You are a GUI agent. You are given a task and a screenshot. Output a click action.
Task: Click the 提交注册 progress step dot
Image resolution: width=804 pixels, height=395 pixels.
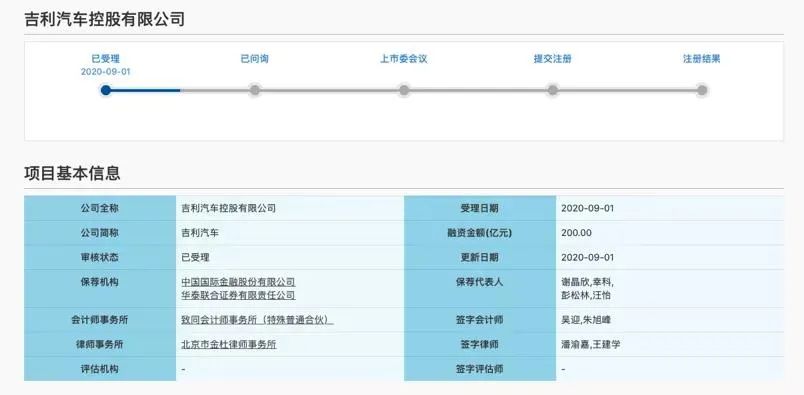point(552,90)
